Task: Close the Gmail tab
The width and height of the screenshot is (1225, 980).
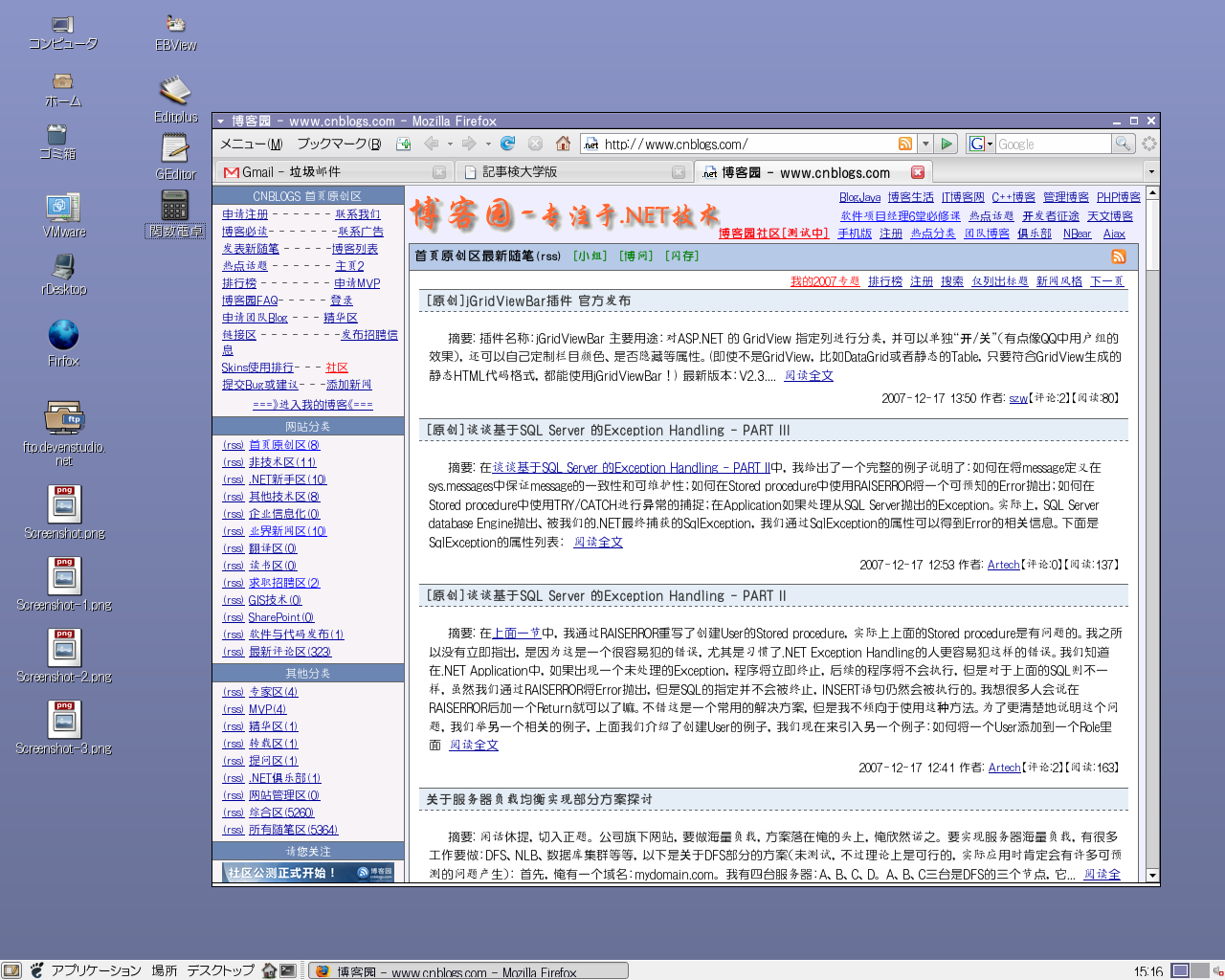Action: click(x=439, y=172)
